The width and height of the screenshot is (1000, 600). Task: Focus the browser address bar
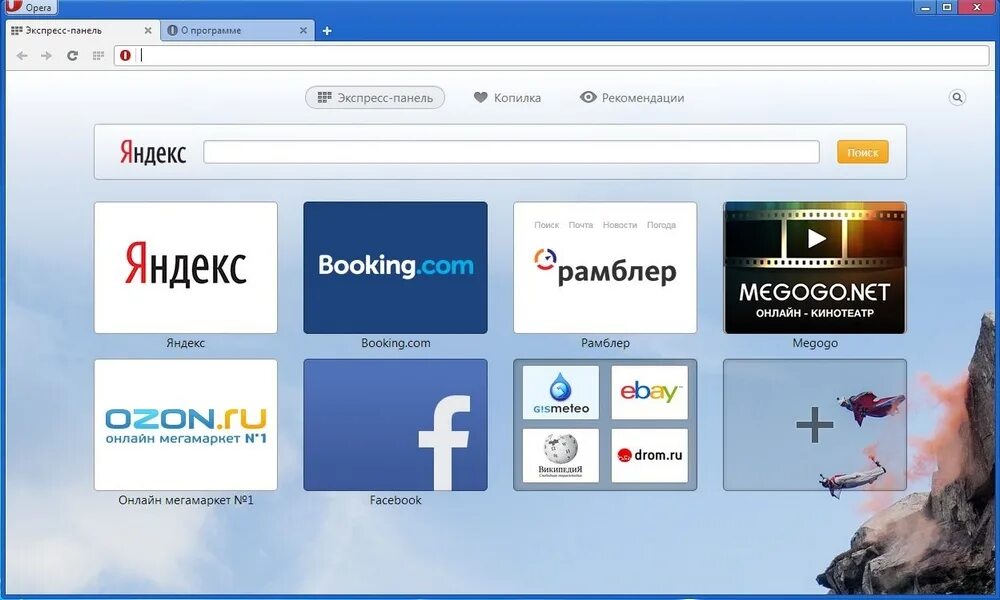click(552, 55)
